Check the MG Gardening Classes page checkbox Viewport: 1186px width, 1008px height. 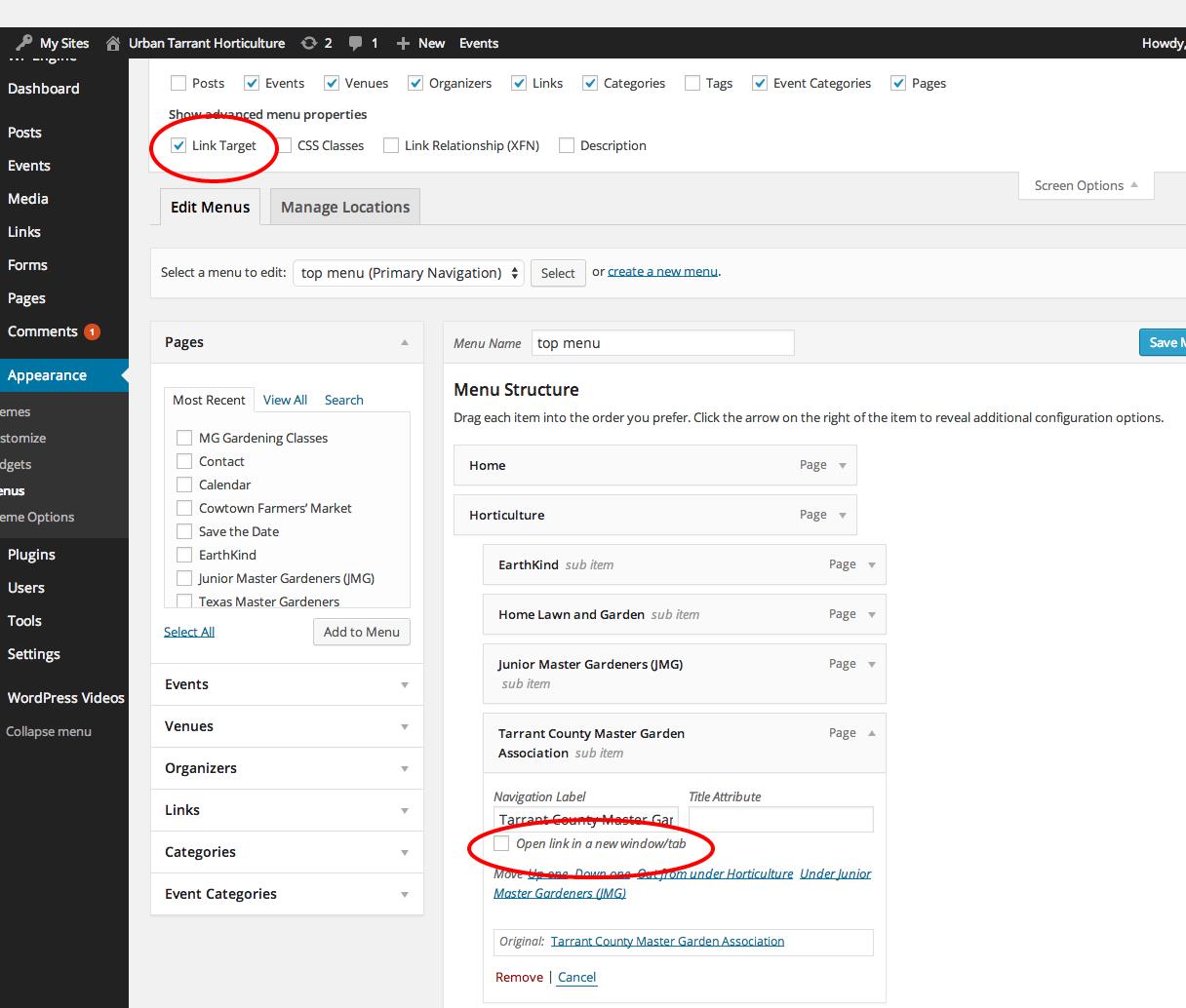[x=184, y=438]
